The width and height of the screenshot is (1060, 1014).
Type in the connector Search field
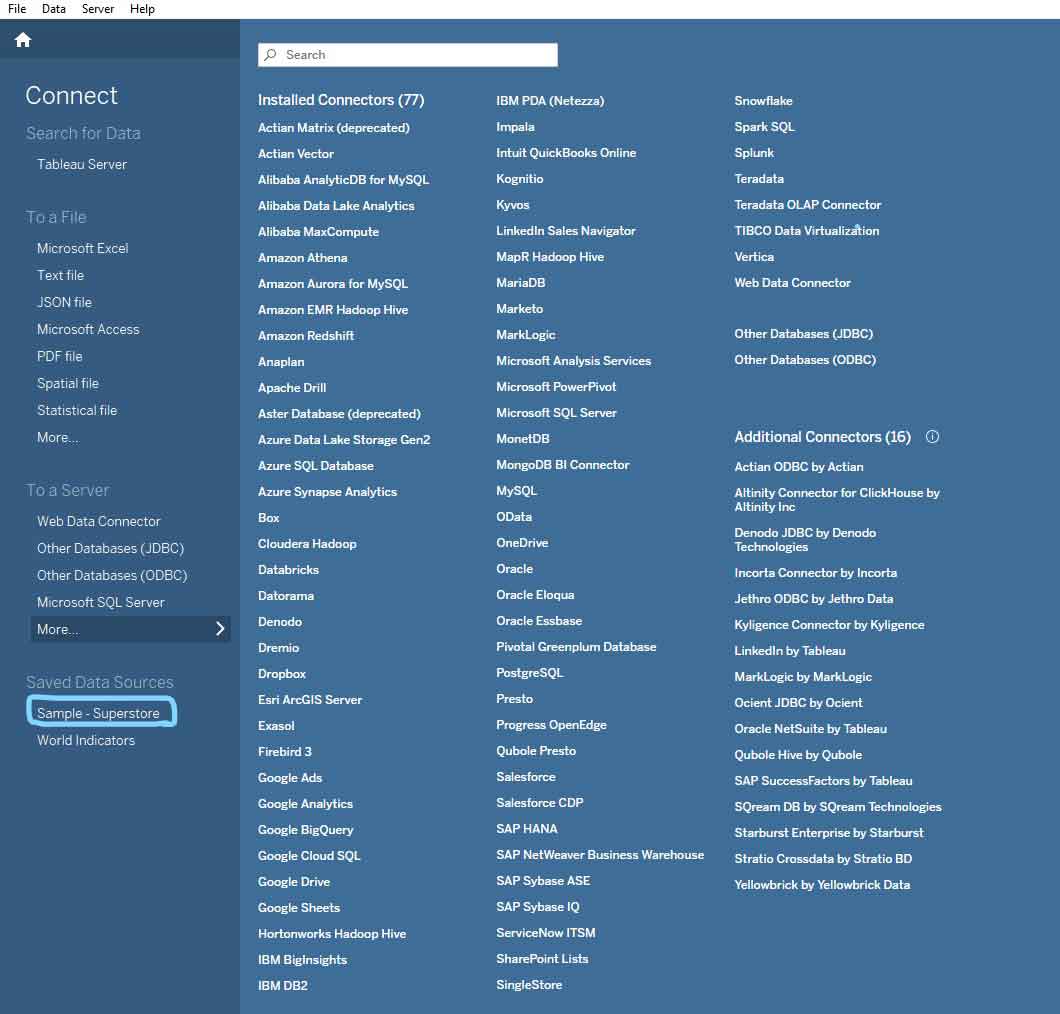click(x=415, y=55)
